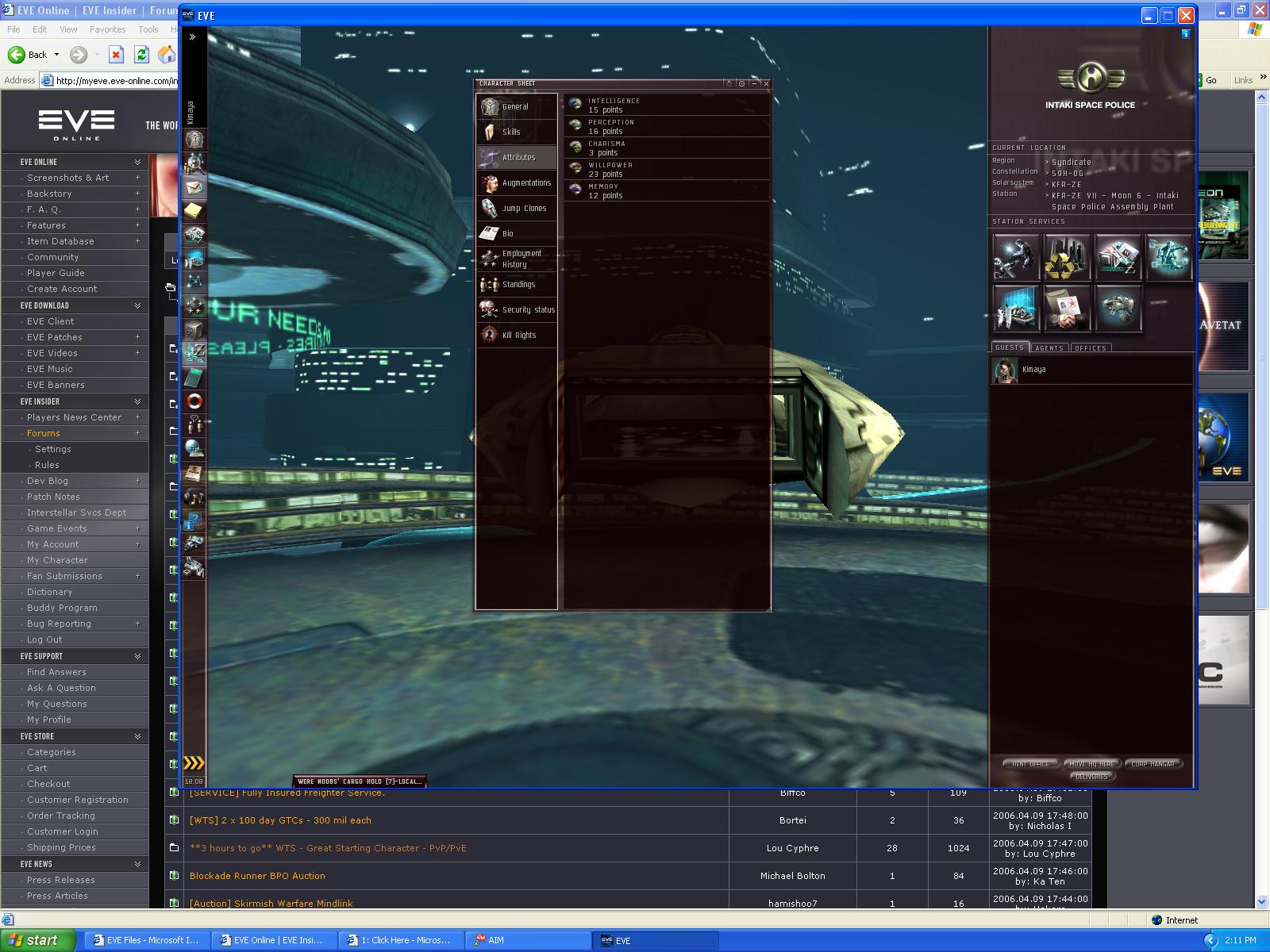Collapse the EVE NEWS menu section
The height and width of the screenshot is (952, 1270).
[x=137, y=864]
